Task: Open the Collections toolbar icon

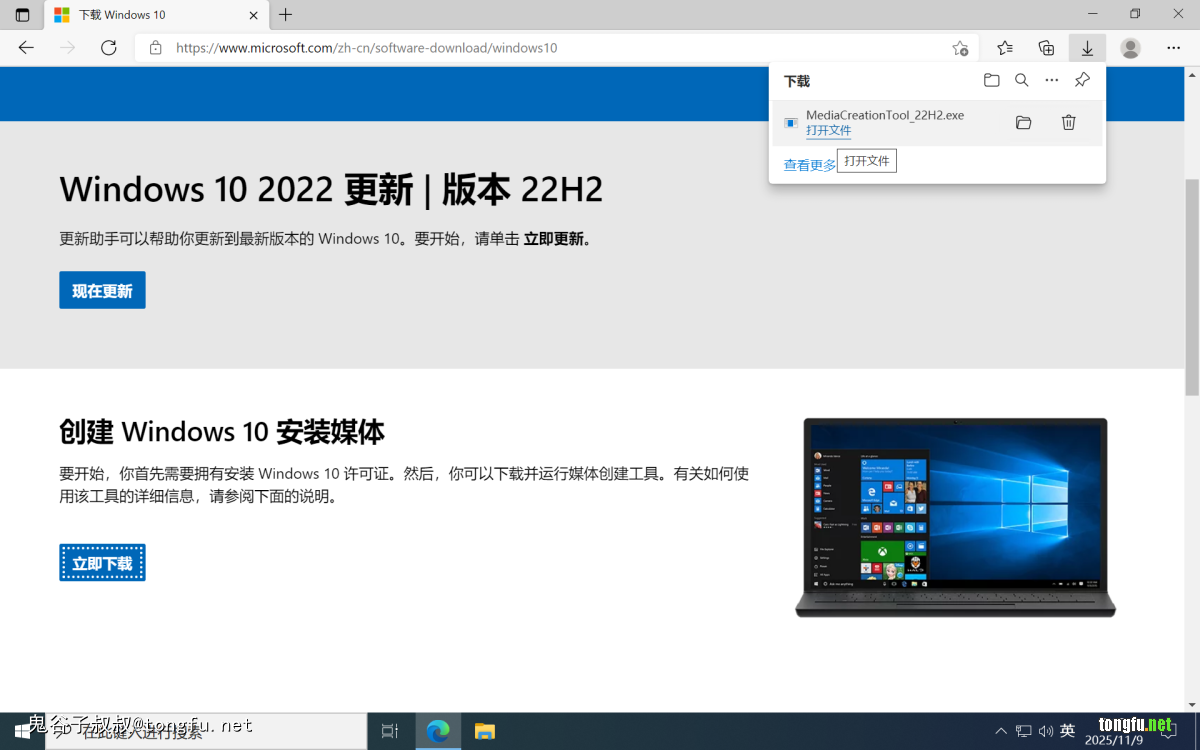Action: pos(1046,48)
